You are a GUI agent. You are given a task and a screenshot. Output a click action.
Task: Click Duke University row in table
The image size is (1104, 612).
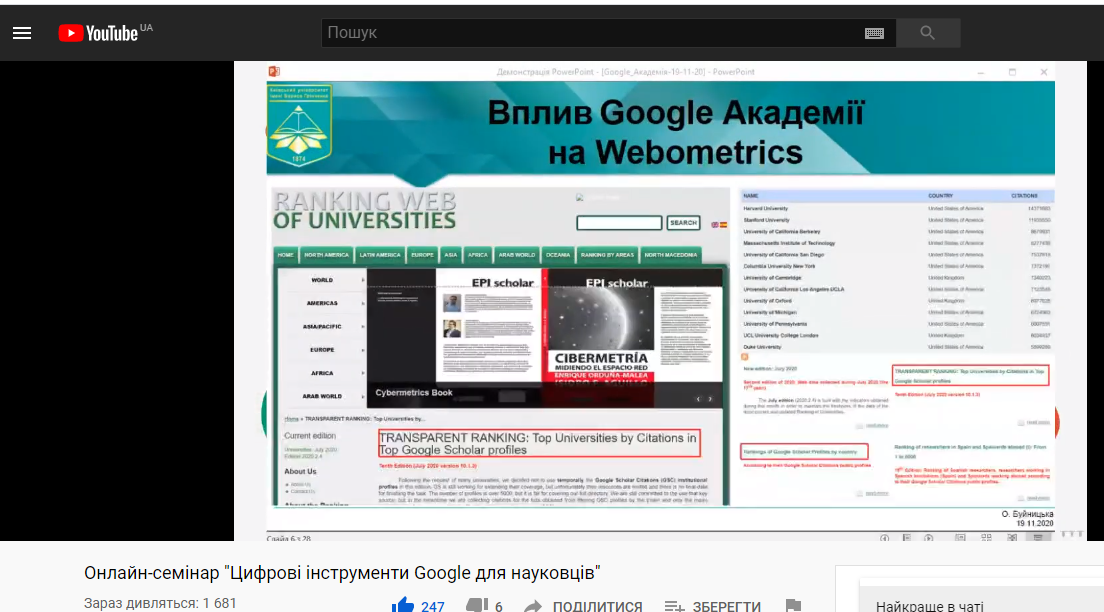pyautogui.click(x=897, y=347)
